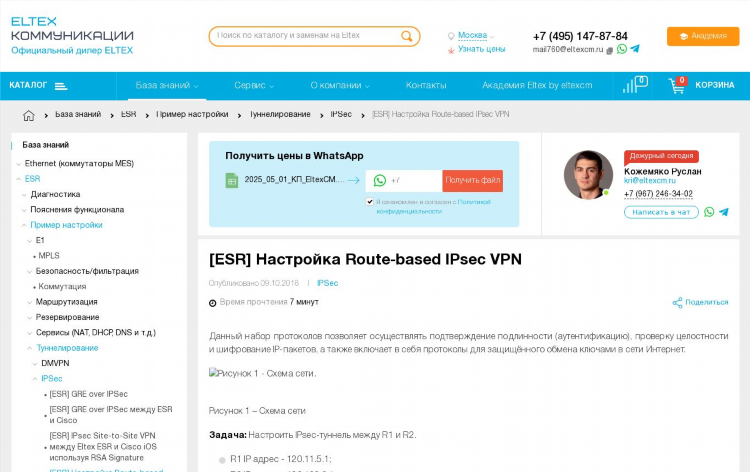Go to the Контакты page
Screen dimensions: 750x472
(x=426, y=86)
